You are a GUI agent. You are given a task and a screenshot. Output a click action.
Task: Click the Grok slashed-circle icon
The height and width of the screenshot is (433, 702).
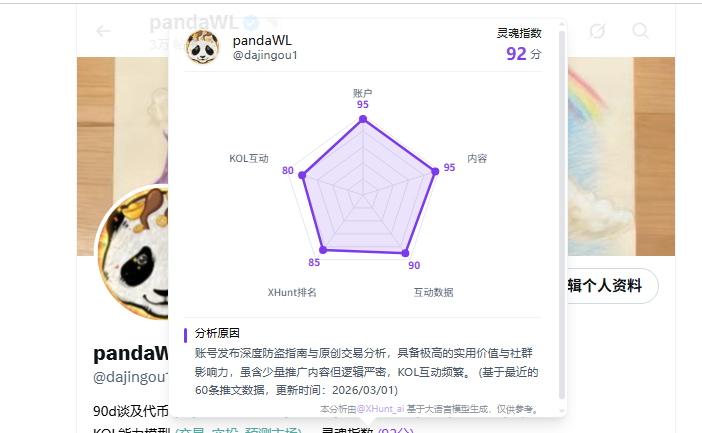tap(597, 31)
